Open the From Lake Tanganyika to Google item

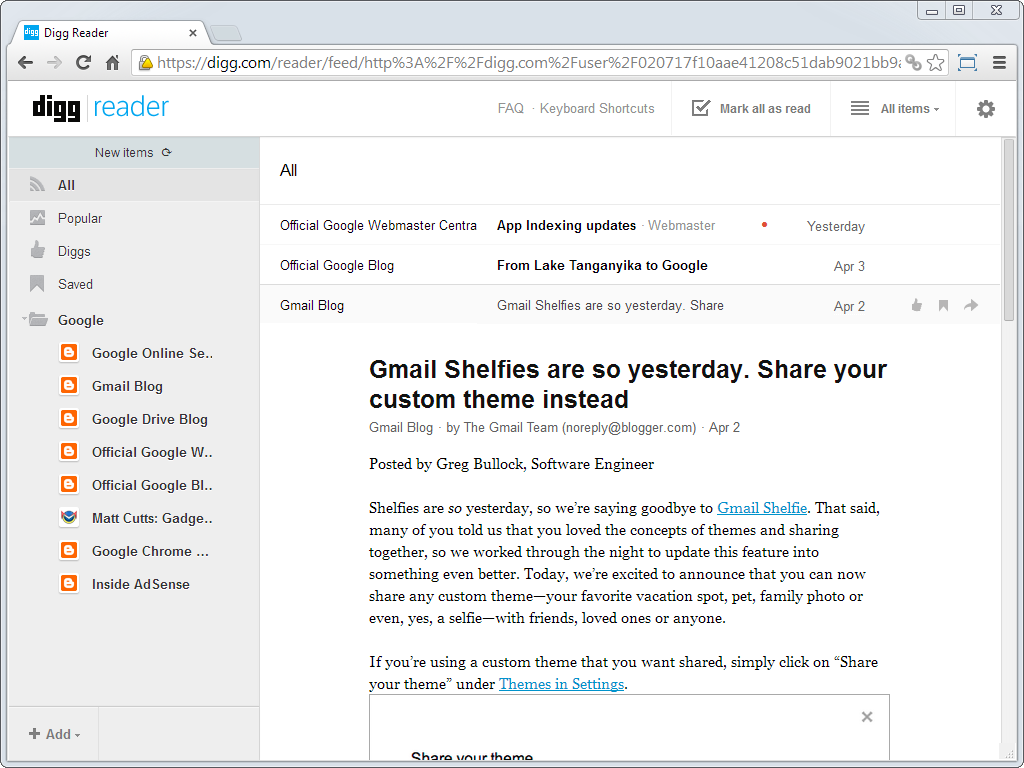click(x=602, y=265)
